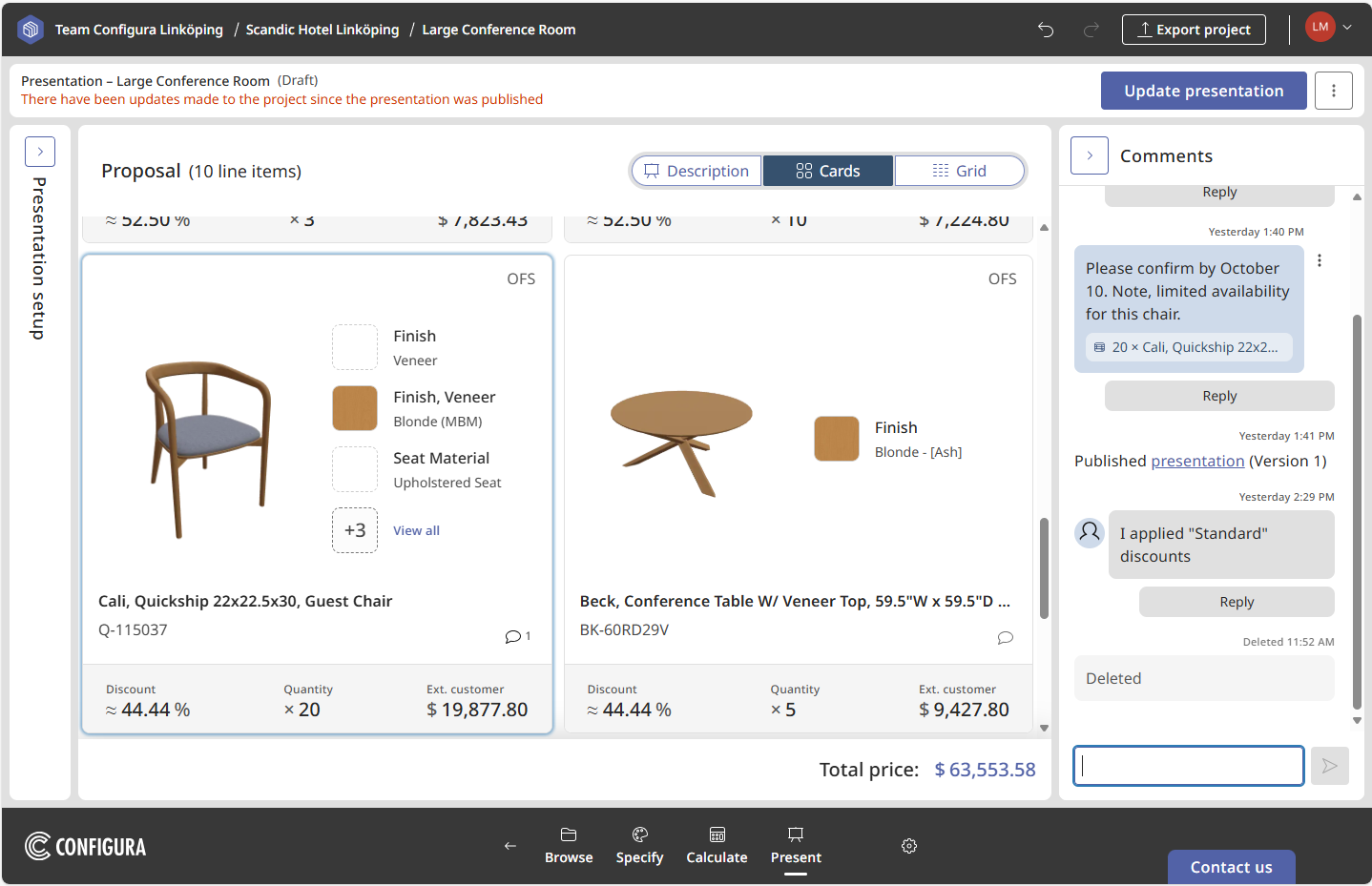Open Team Configura Linköping breadcrumb
The image size is (1372, 886).
[x=139, y=30]
